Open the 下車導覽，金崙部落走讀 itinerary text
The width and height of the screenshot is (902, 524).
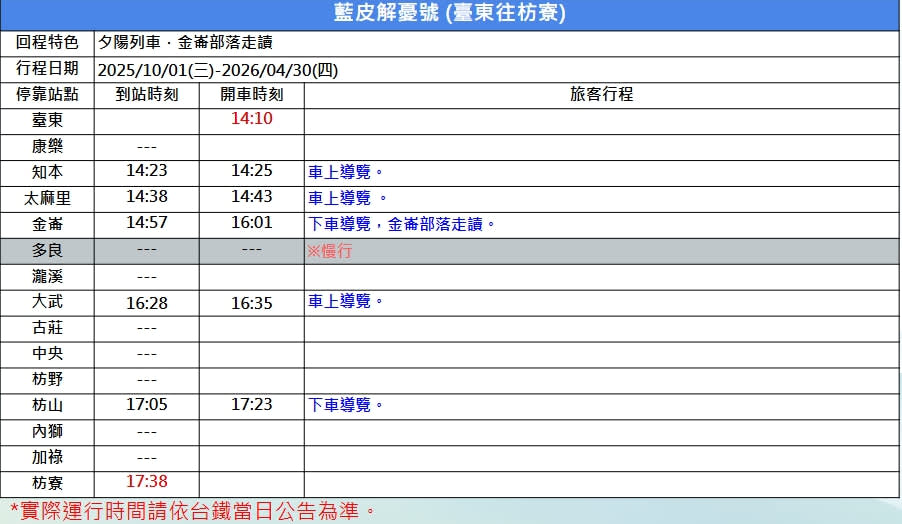pos(402,224)
